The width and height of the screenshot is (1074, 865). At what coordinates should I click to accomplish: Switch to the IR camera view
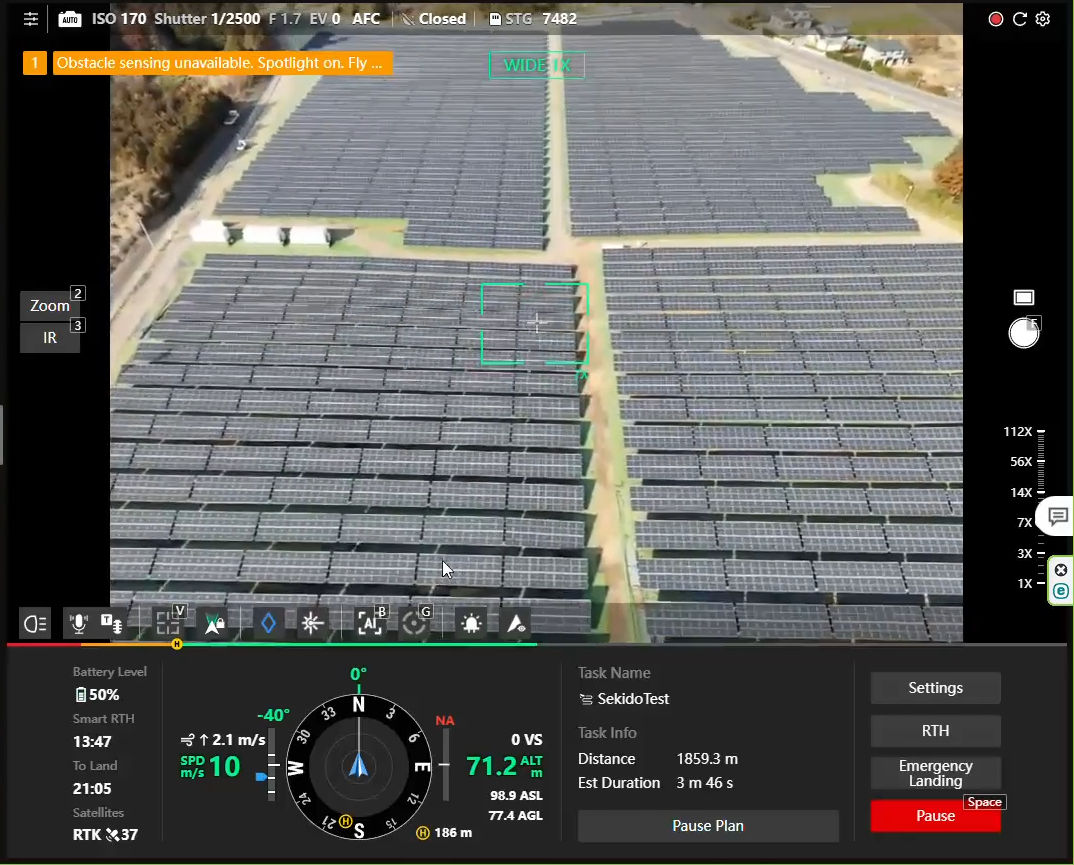[50, 338]
